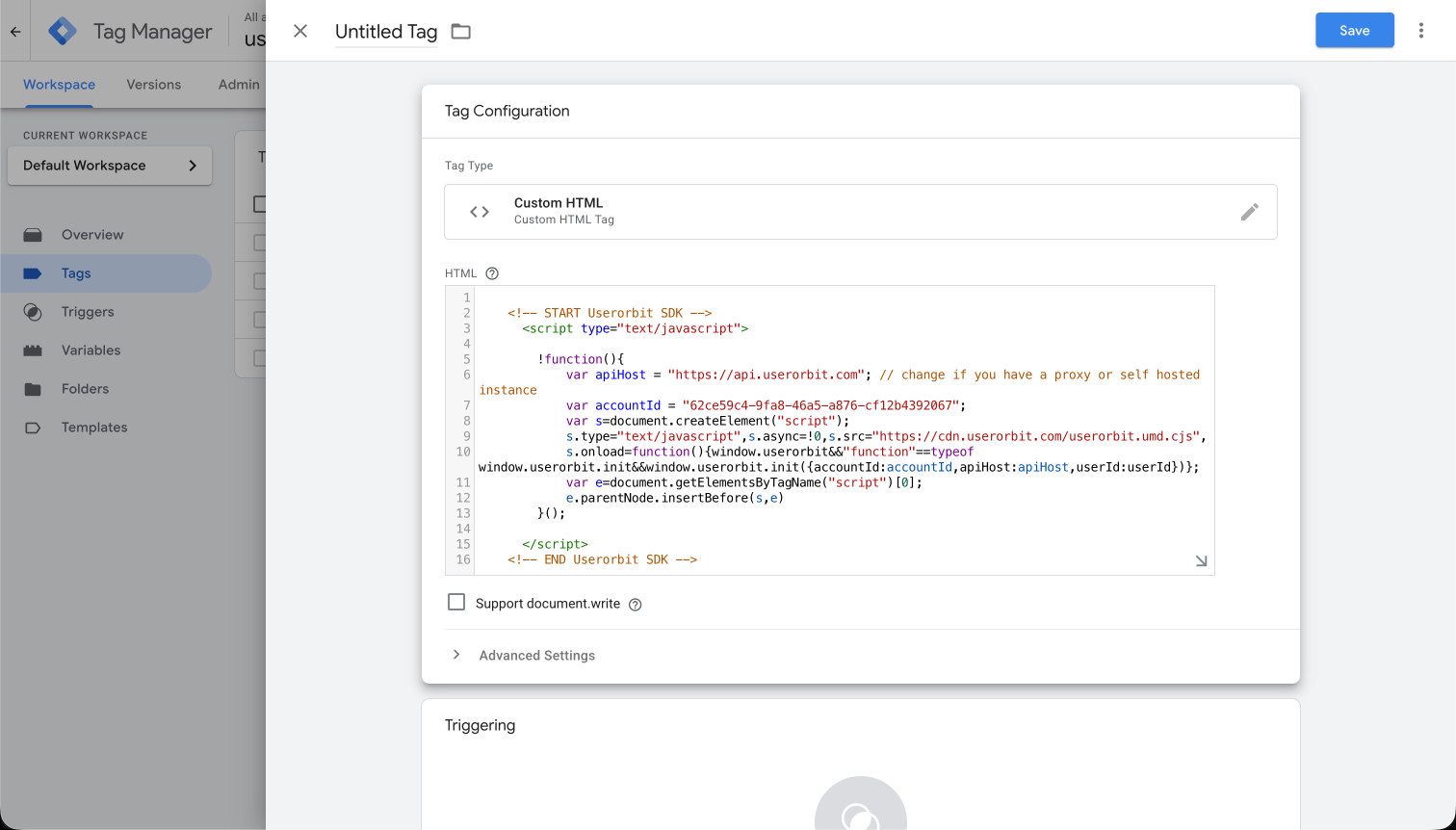Image resolution: width=1456 pixels, height=830 pixels.
Task: Enable Support document.write checkbox
Action: click(456, 603)
